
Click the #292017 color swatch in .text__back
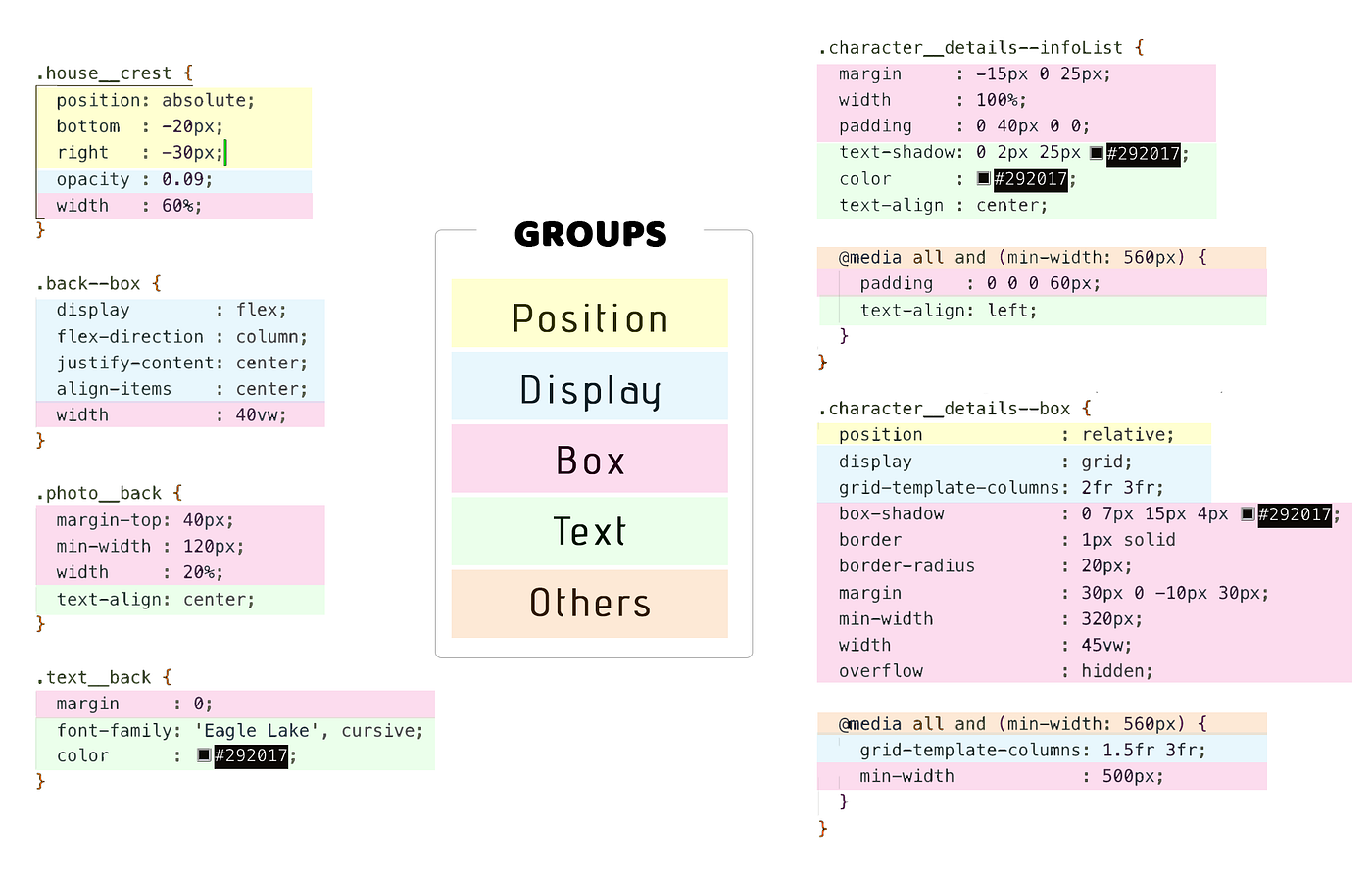click(x=205, y=755)
